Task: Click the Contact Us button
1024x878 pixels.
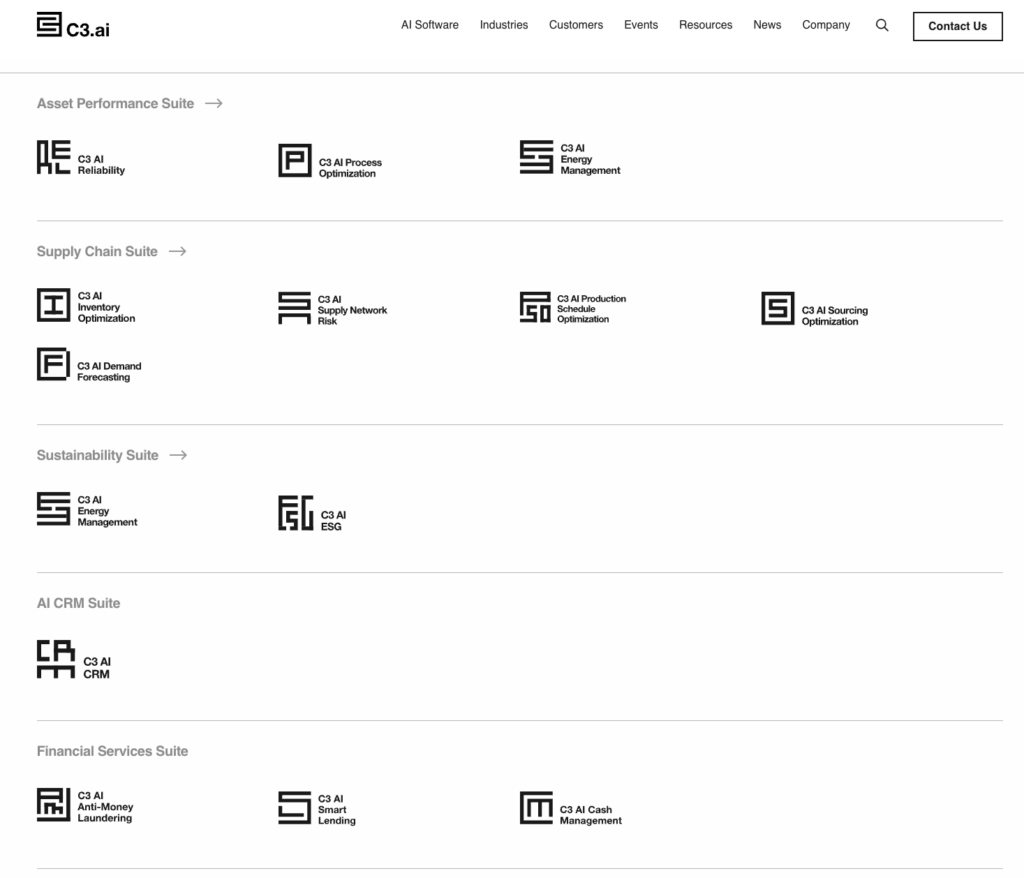Action: point(957,26)
